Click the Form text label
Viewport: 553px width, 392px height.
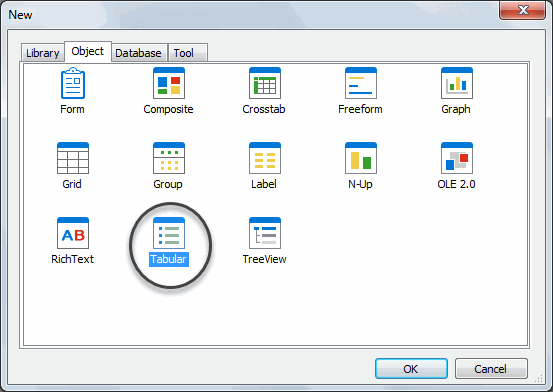(72, 109)
